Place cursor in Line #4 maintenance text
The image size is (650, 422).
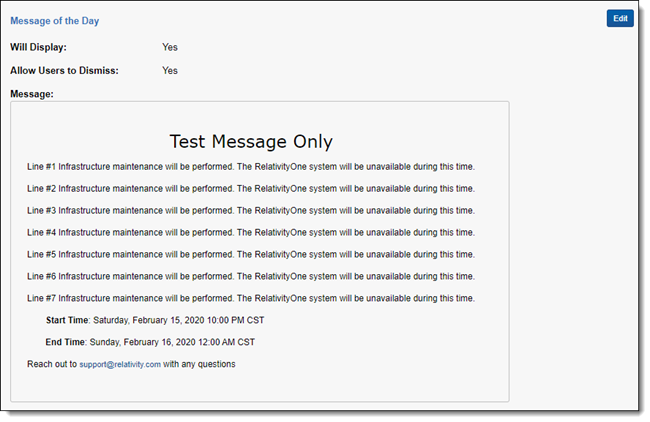pos(250,232)
